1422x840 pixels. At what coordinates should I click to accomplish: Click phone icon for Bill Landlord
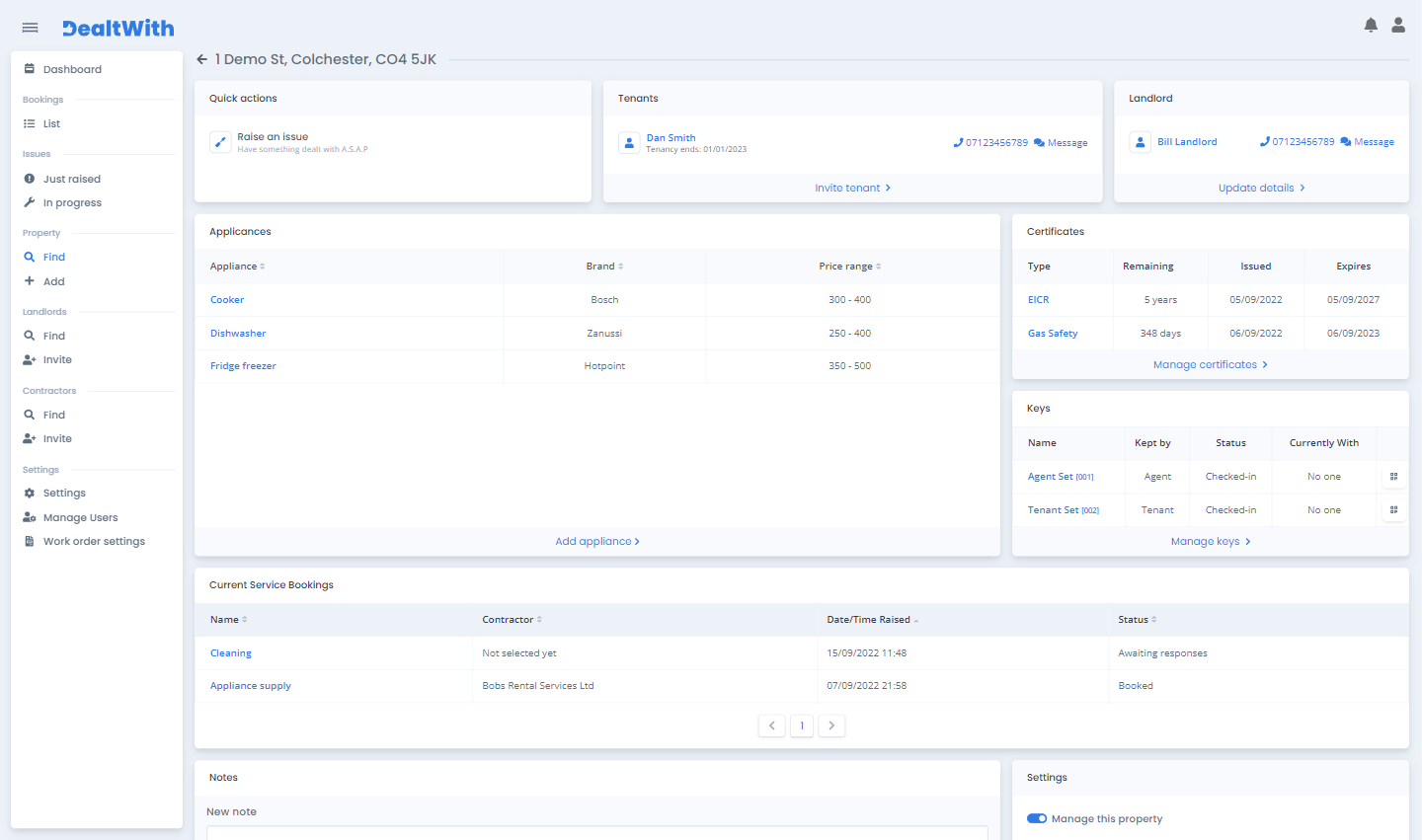[1265, 142]
